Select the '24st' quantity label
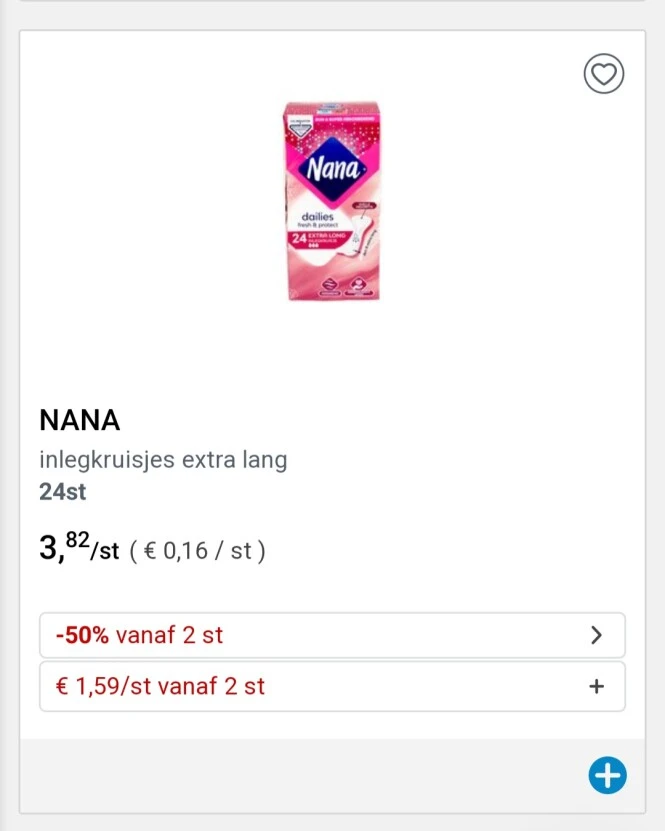This screenshot has height=831, width=665. tap(63, 492)
